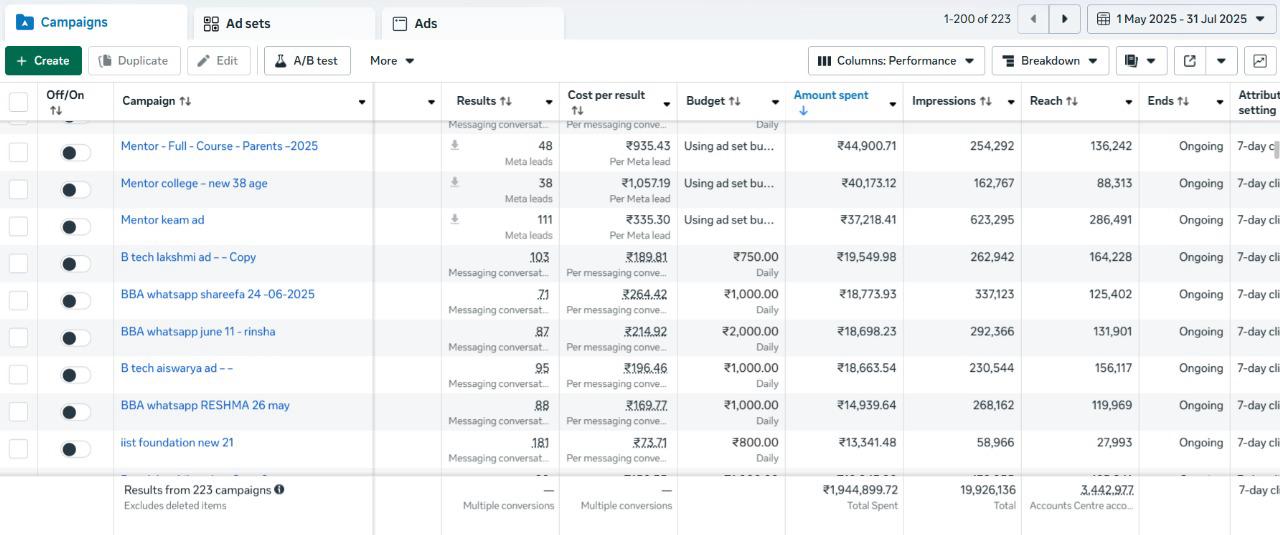Screen dimensions: 1280x535
Task: Start an A/B test
Action: click(x=307, y=61)
